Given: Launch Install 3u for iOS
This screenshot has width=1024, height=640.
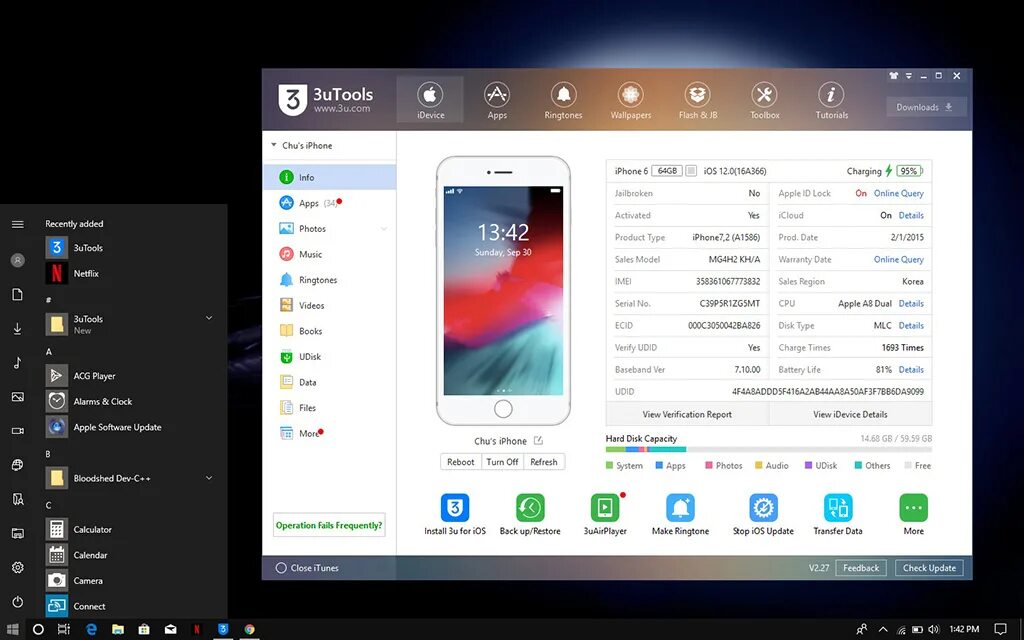Looking at the screenshot, I should coord(455,515).
